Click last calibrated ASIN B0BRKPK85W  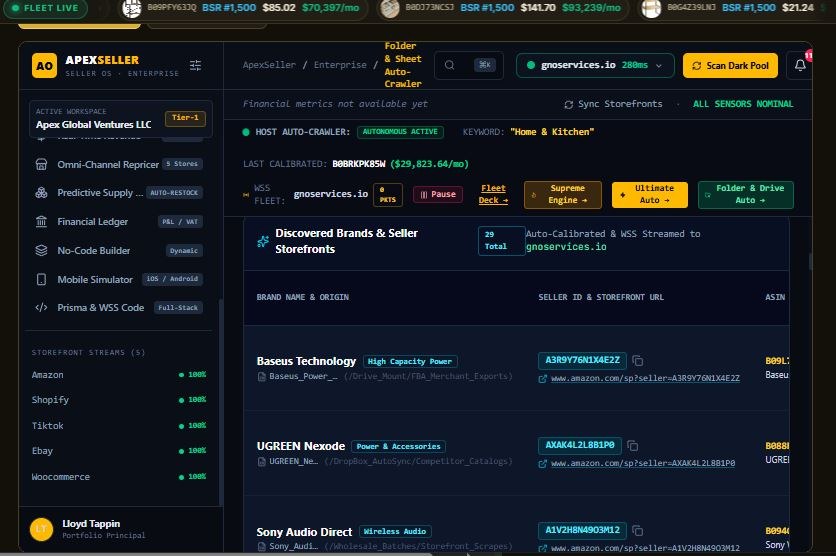(358, 164)
